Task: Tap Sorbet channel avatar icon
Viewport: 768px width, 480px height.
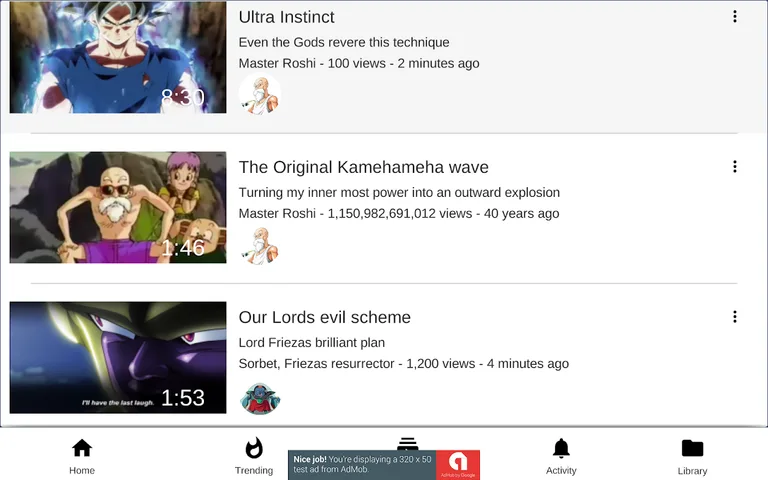Action: [x=260, y=398]
